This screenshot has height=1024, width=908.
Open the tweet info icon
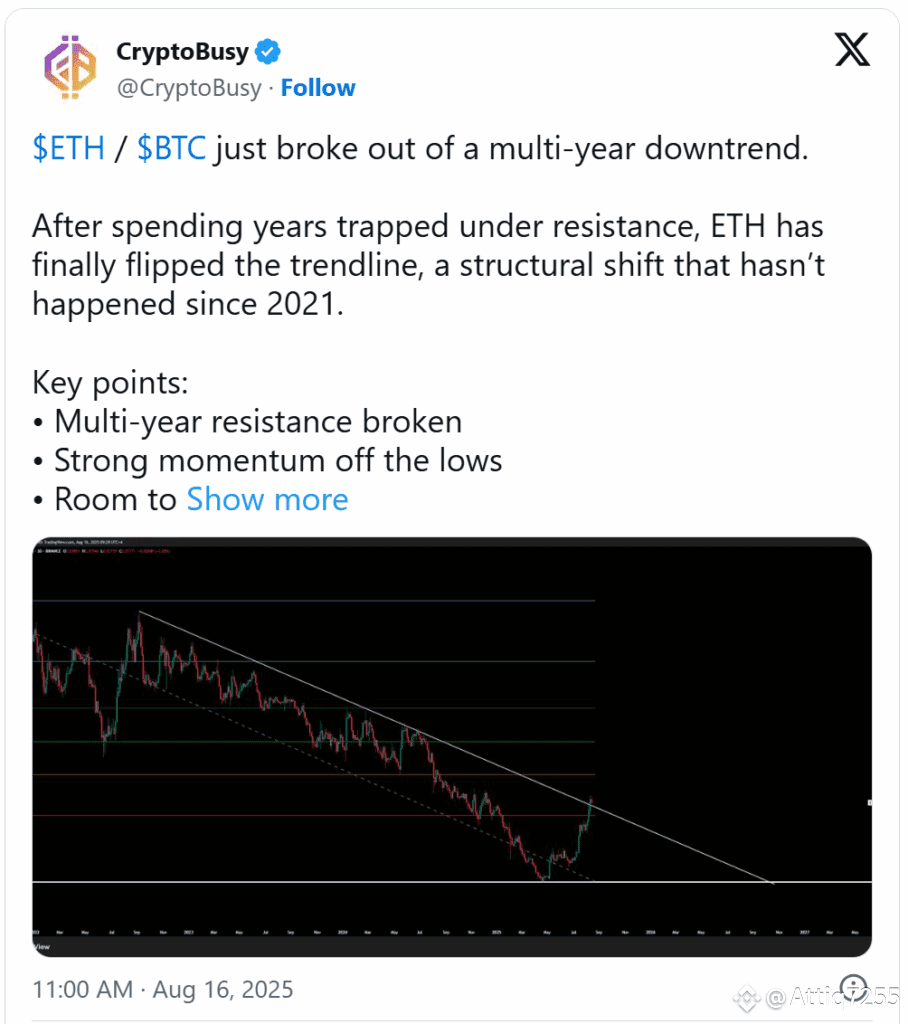[854, 987]
